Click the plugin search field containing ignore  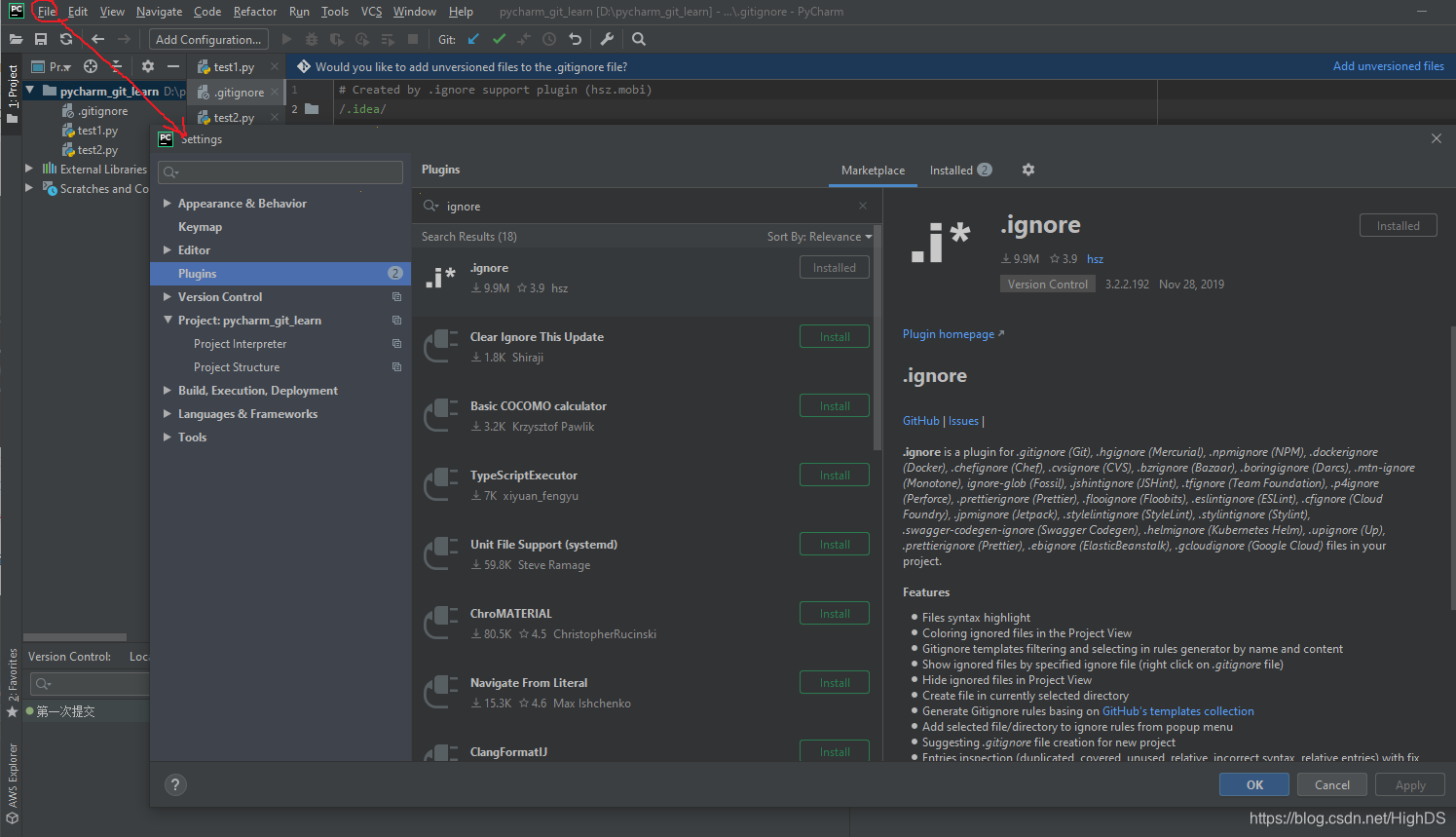coord(647,206)
